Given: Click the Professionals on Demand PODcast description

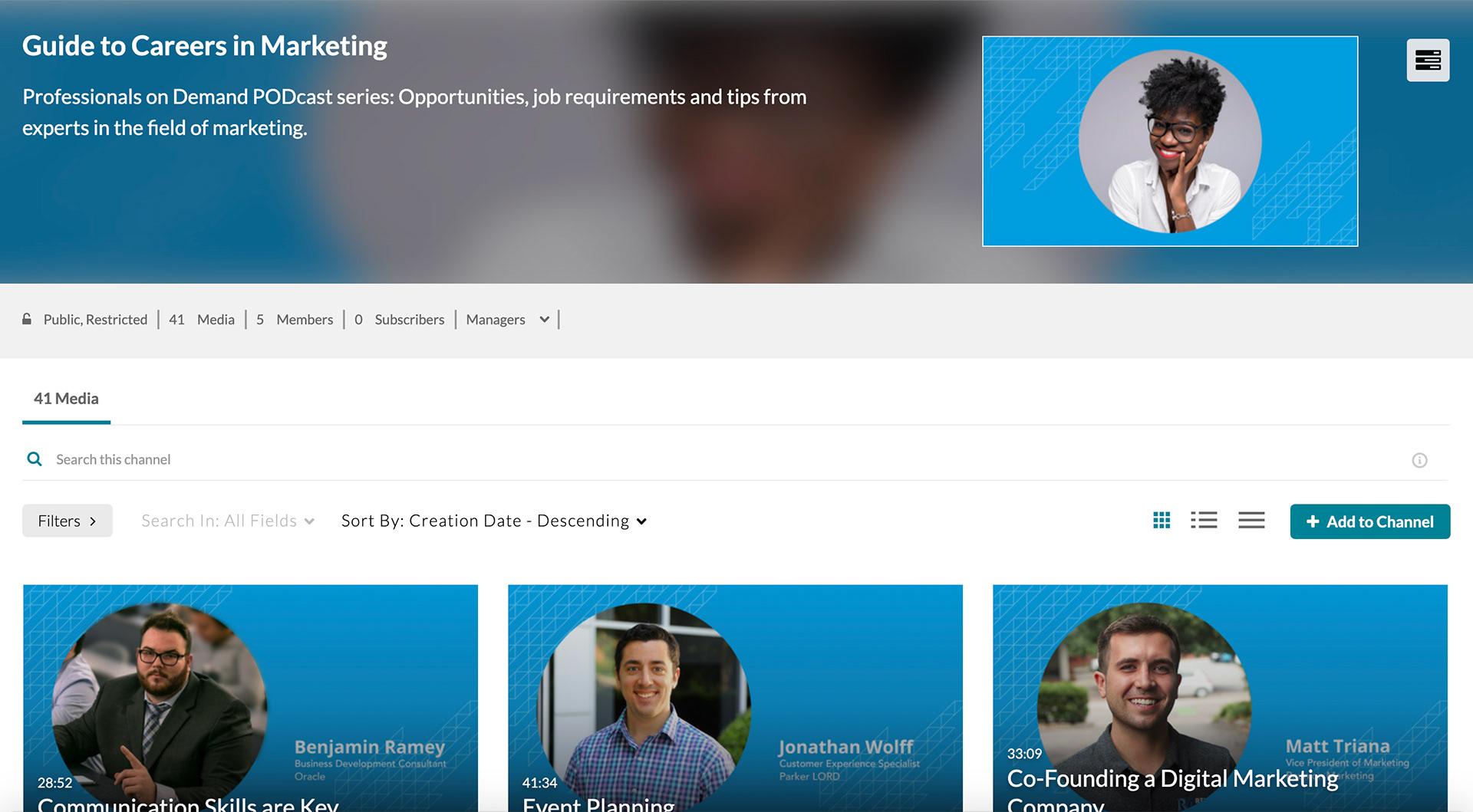Looking at the screenshot, I should point(414,112).
